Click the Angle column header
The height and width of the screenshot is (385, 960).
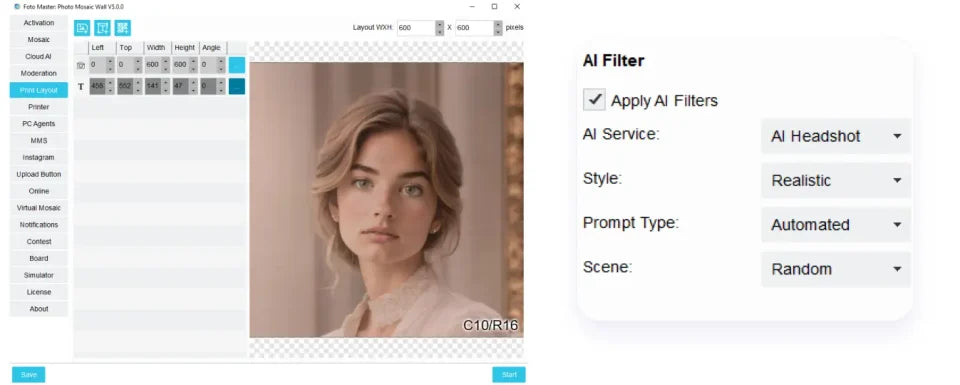point(212,47)
